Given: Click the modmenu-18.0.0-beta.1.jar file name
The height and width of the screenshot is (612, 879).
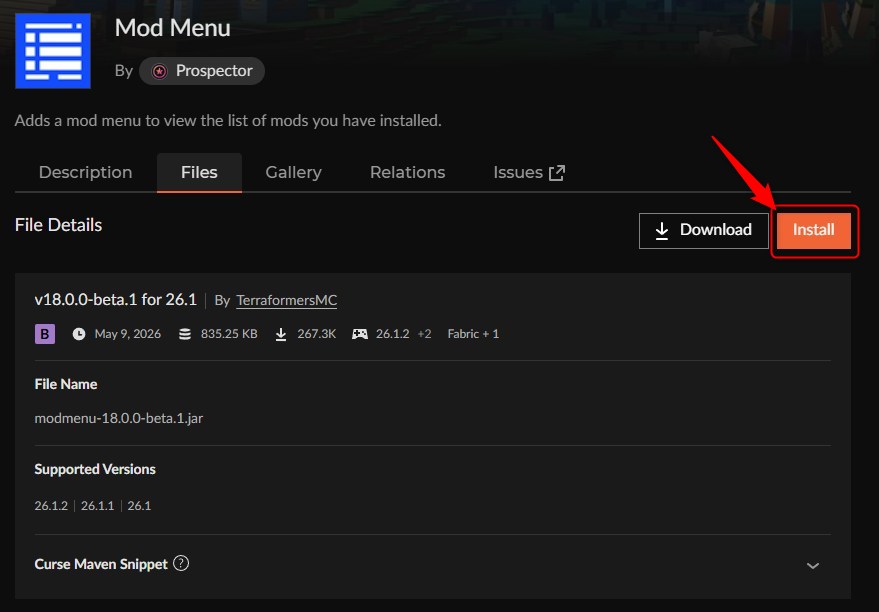Looking at the screenshot, I should pyautogui.click(x=119, y=419).
